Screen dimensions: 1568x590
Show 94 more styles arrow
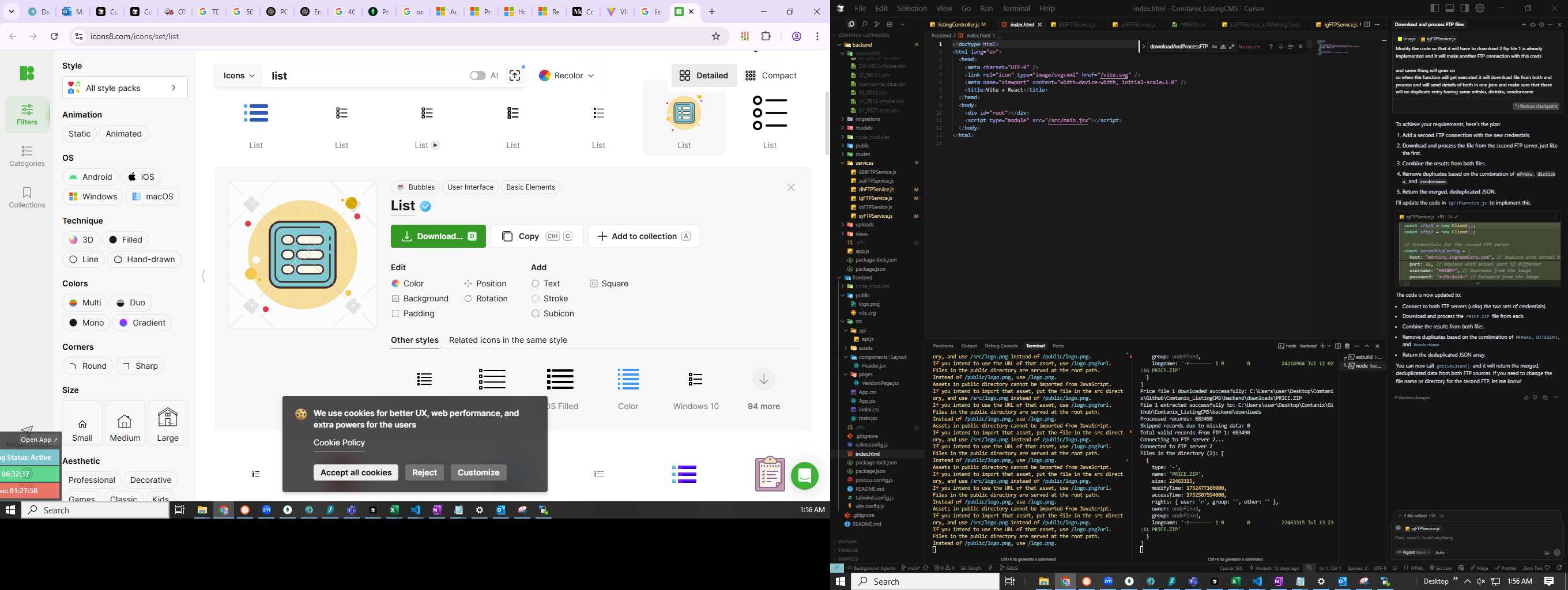[x=763, y=380]
